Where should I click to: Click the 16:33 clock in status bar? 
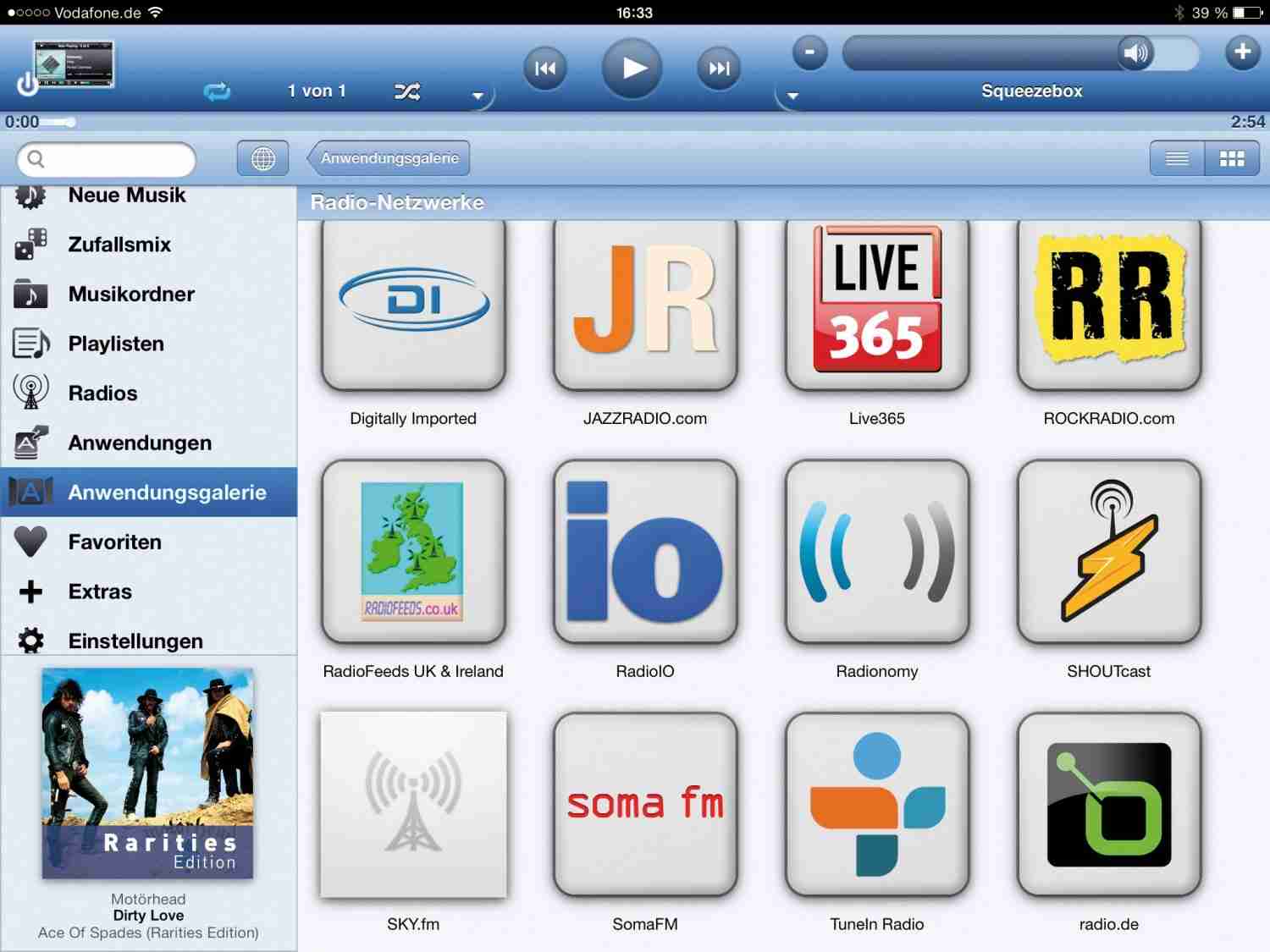634,13
